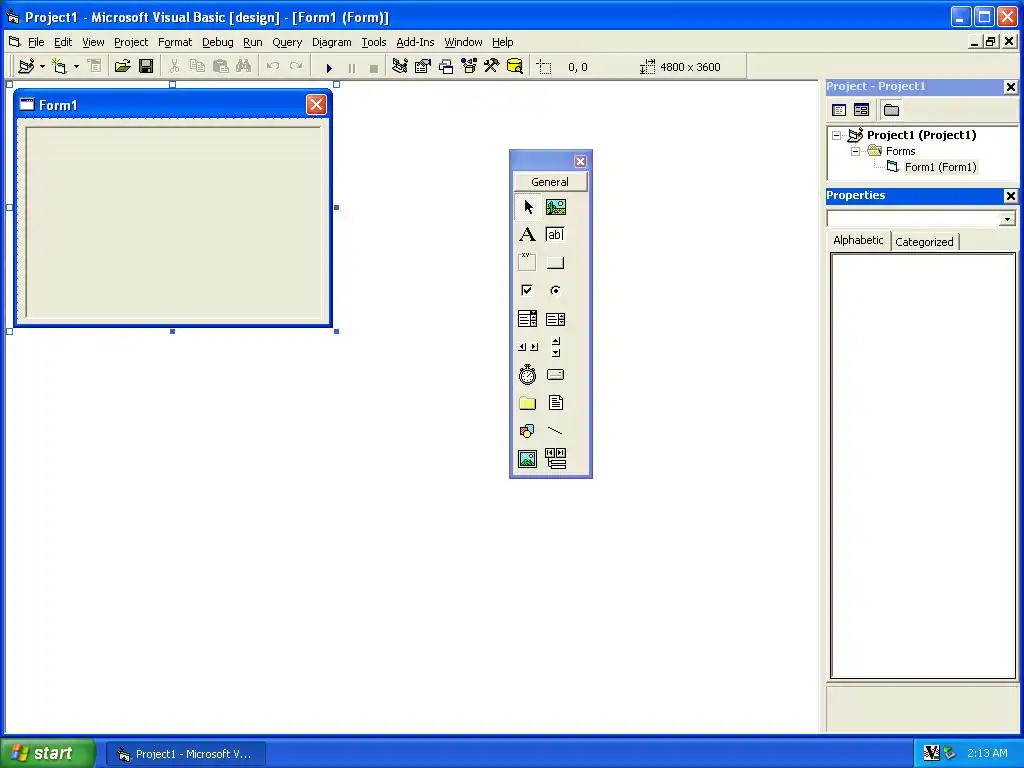Click the Project1 - Microsoft V... taskbar button
1024x768 pixels.
[186, 754]
